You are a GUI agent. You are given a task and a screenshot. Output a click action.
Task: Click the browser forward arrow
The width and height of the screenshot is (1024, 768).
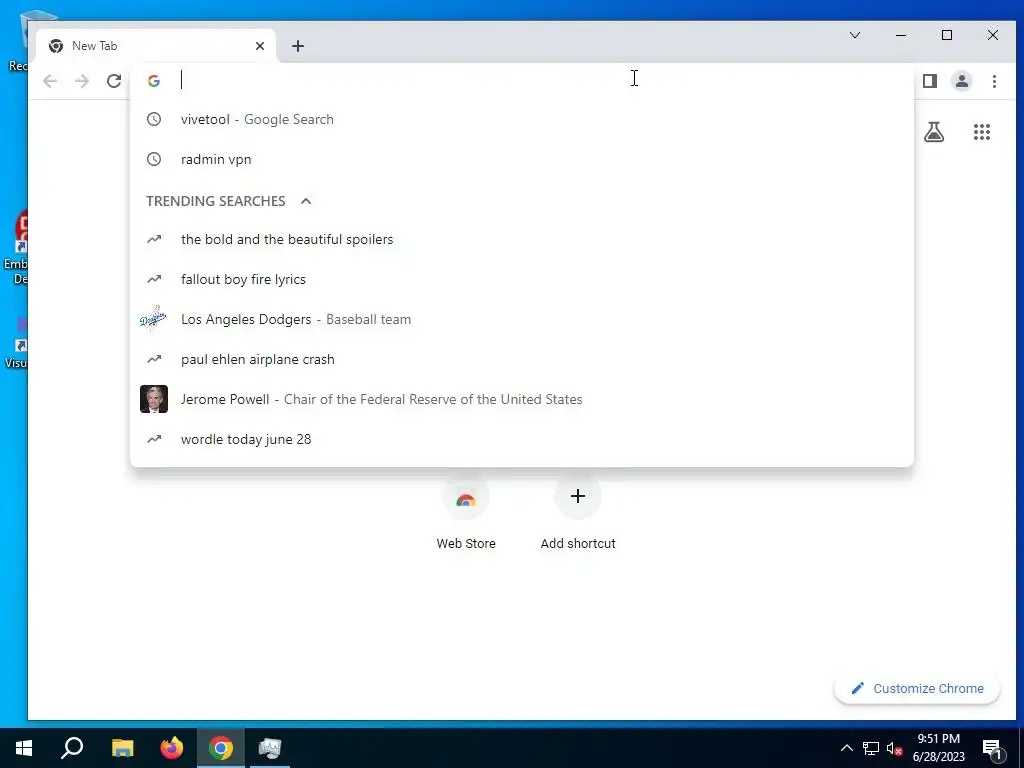pyautogui.click(x=82, y=81)
